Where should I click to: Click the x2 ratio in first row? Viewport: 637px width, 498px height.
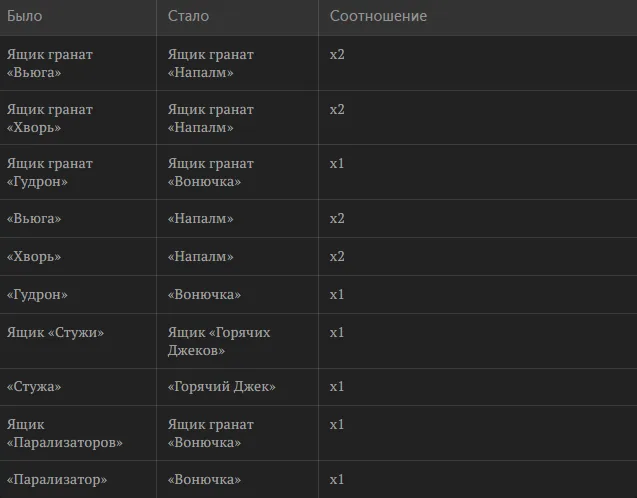coord(337,54)
